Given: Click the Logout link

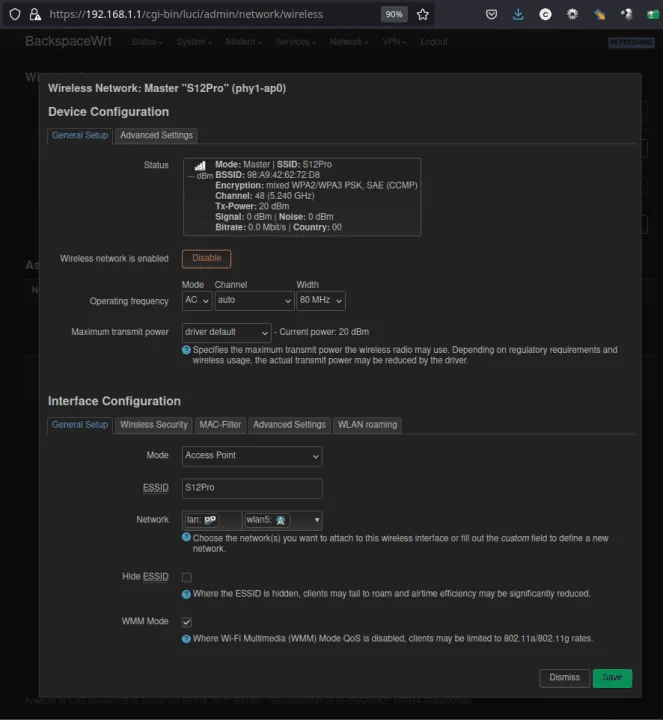Looking at the screenshot, I should pos(434,42).
